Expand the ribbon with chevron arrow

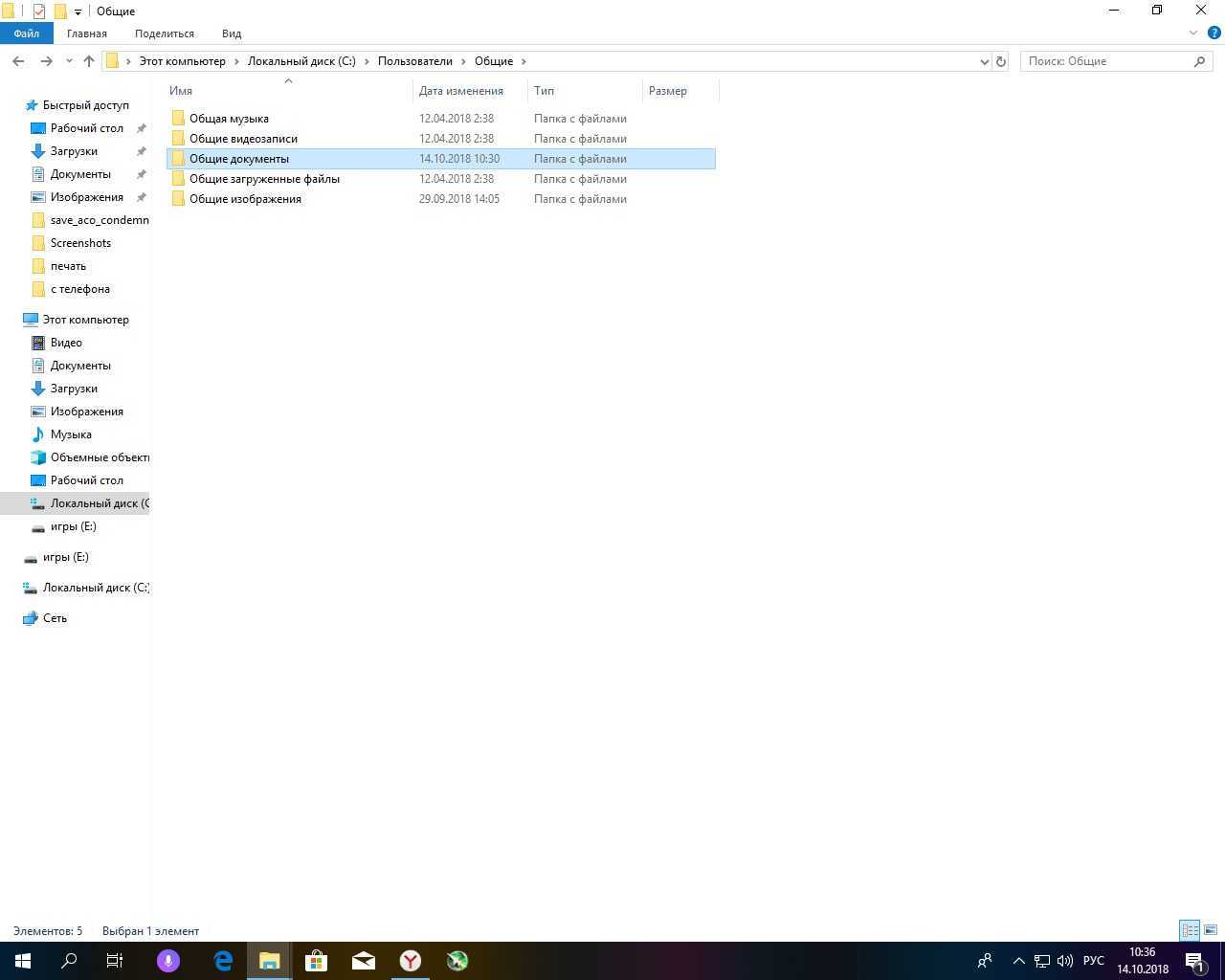tap(1192, 33)
